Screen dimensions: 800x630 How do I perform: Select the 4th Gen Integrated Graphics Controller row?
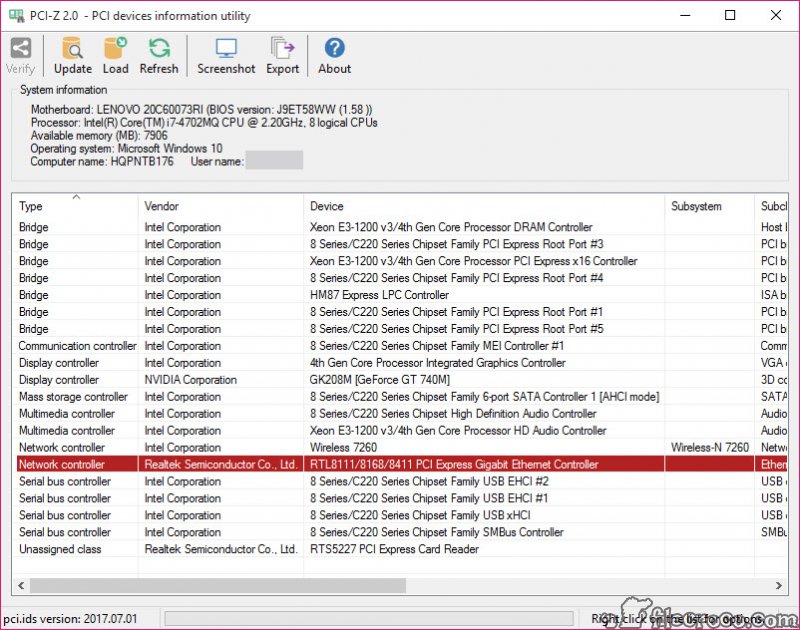pyautogui.click(x=400, y=363)
